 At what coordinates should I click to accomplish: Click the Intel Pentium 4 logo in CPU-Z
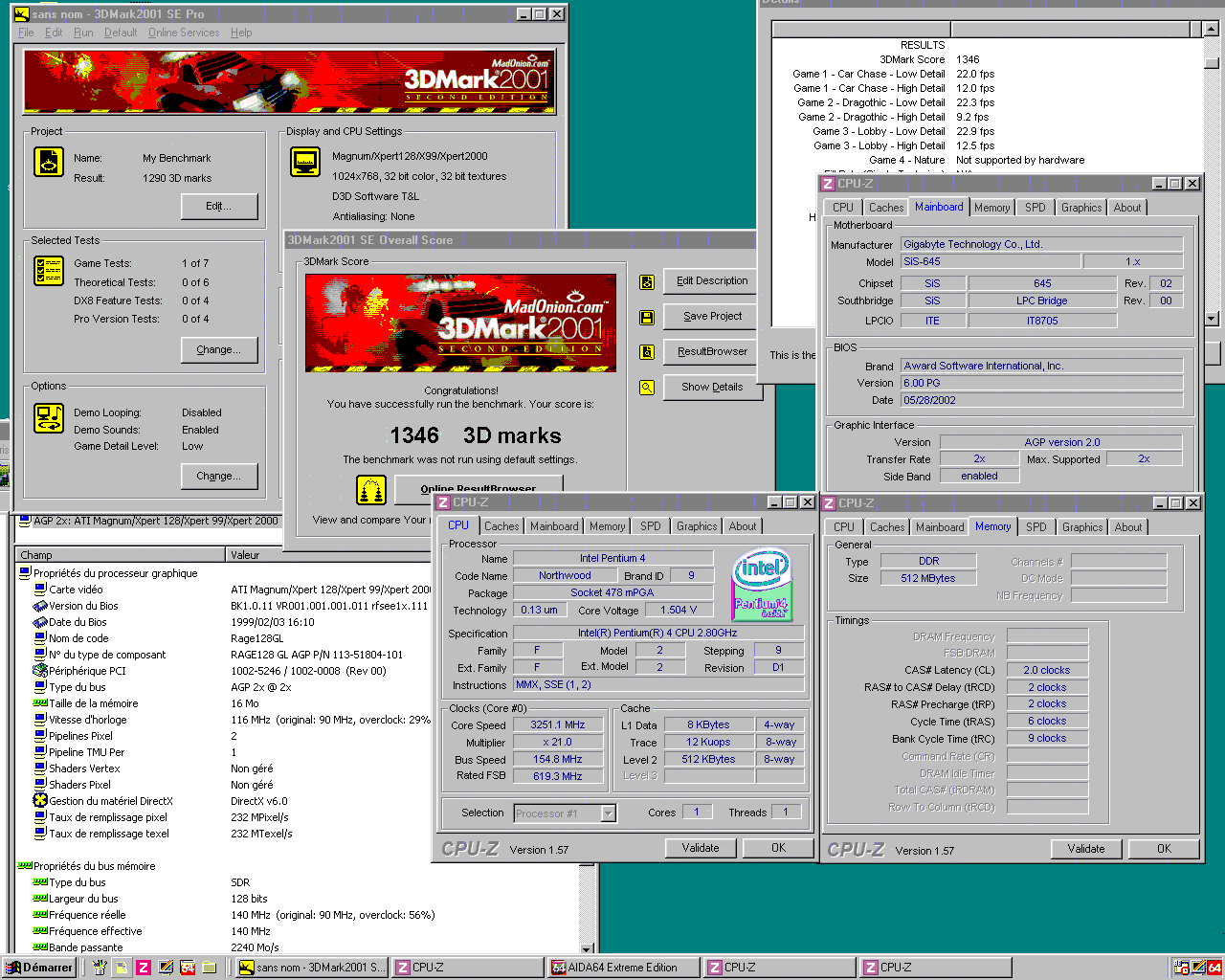click(761, 586)
